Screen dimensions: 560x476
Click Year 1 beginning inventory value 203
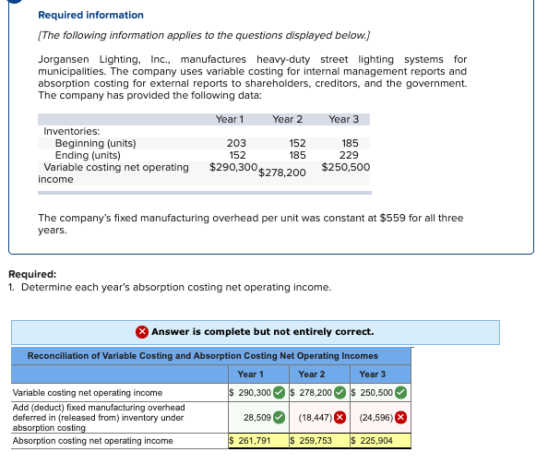[236, 143]
